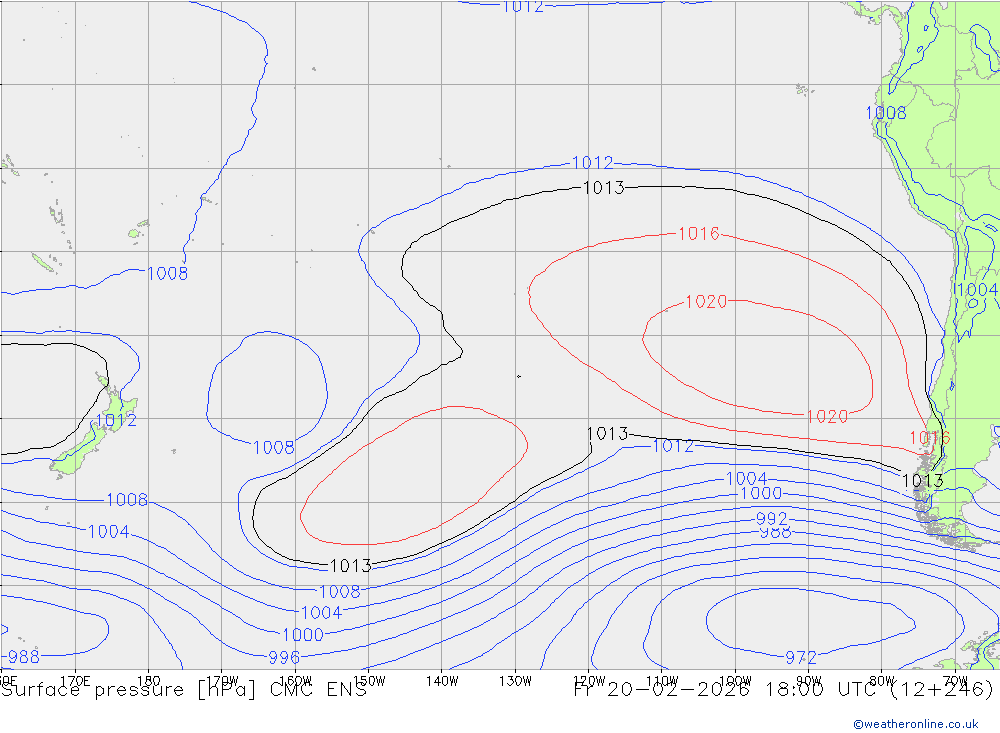Click the 1008 label off the Peru coast
The image size is (1000, 733).
click(x=886, y=113)
